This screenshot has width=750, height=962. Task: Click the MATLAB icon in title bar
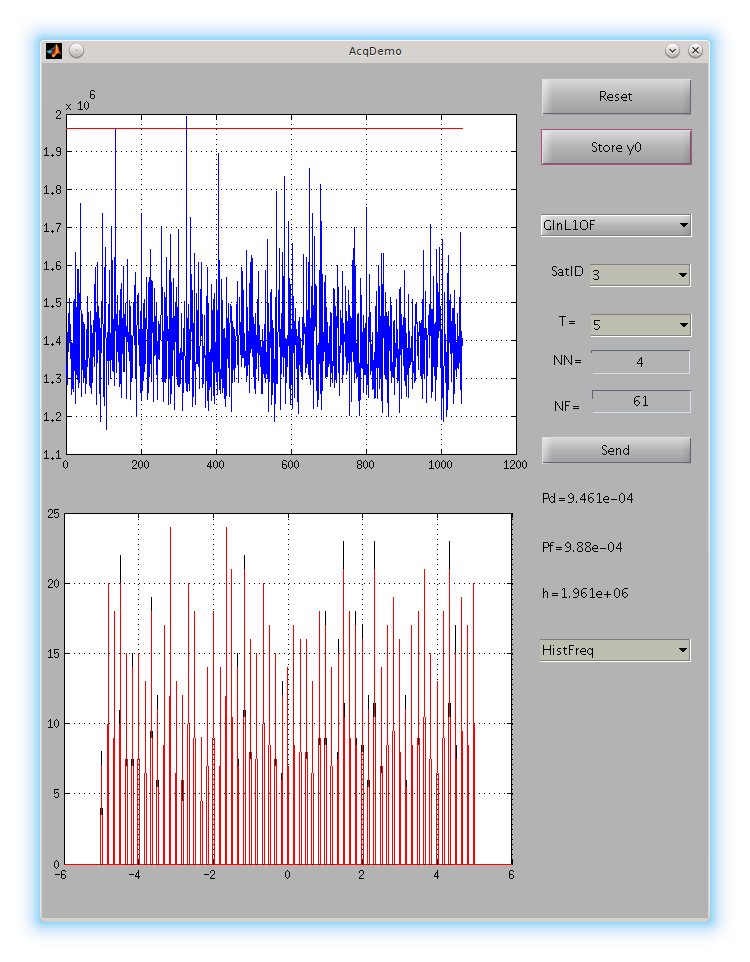pos(54,51)
